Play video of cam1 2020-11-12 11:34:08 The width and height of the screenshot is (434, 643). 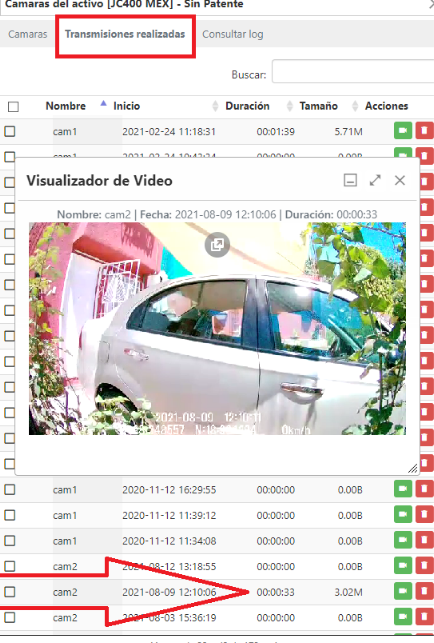403,540
